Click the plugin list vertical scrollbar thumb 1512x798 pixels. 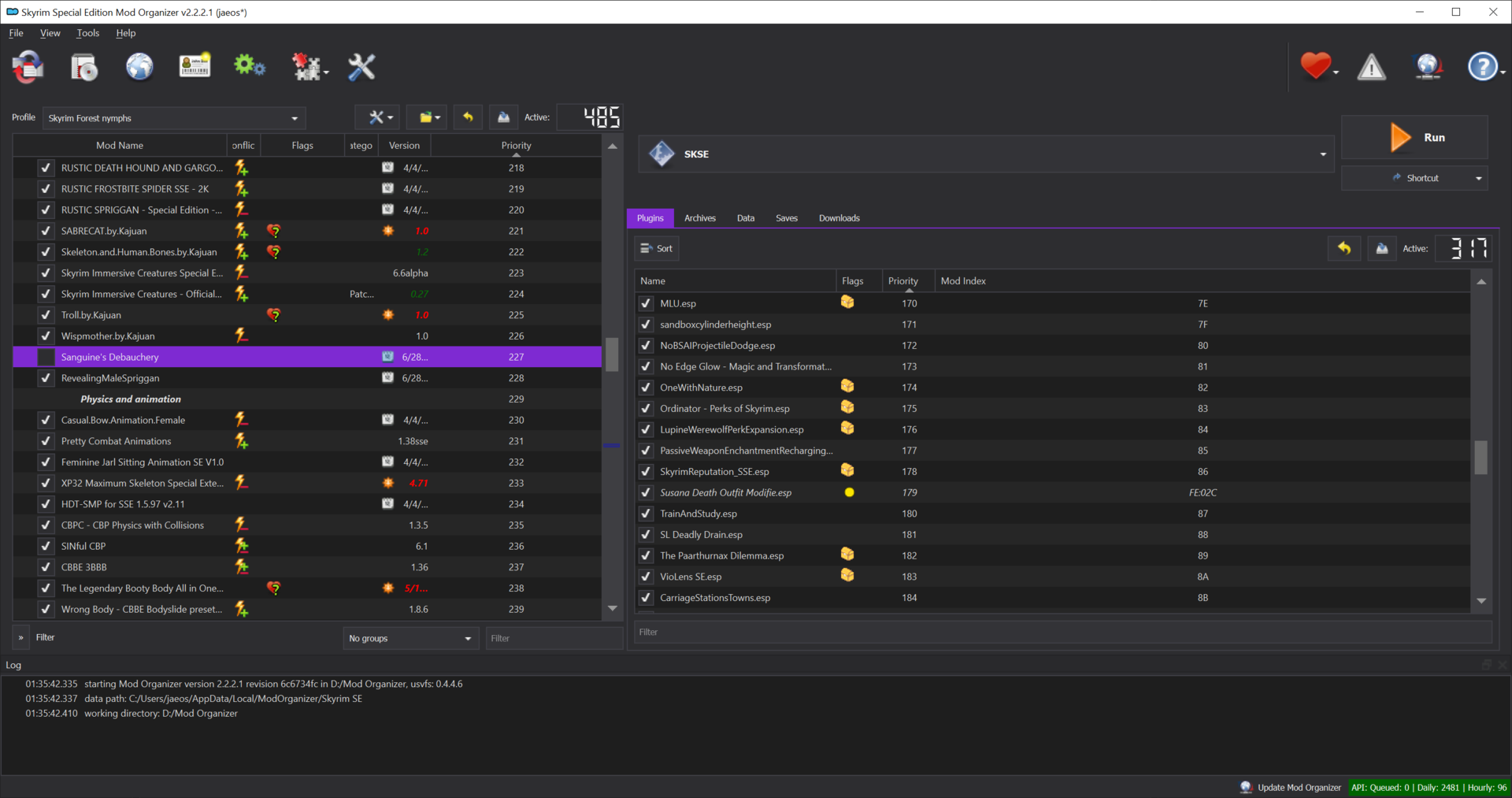[x=1480, y=457]
